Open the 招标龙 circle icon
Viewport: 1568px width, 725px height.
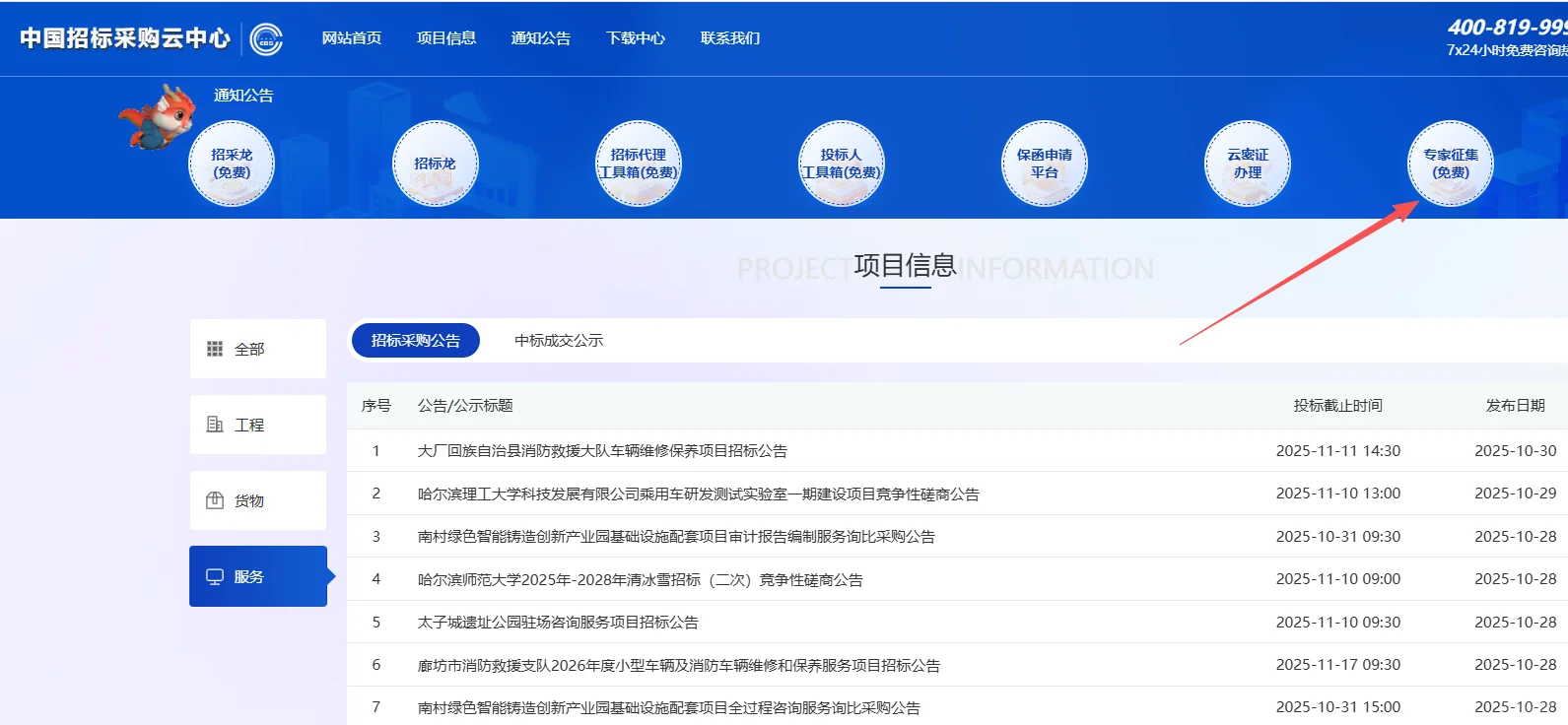tap(435, 164)
